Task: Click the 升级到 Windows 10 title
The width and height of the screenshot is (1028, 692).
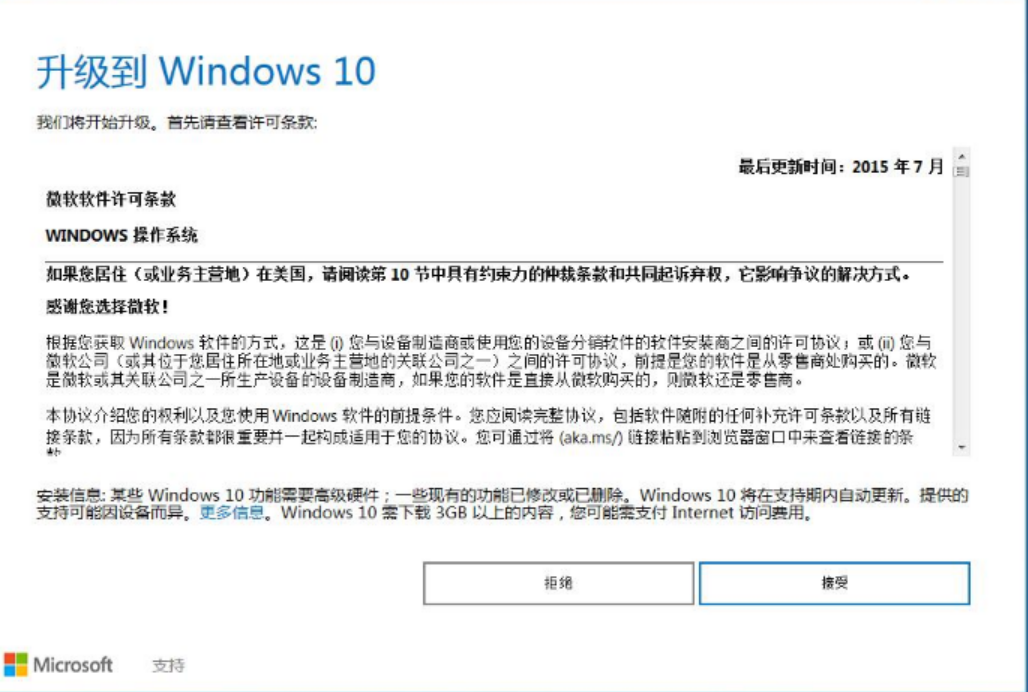Action: pos(206,71)
